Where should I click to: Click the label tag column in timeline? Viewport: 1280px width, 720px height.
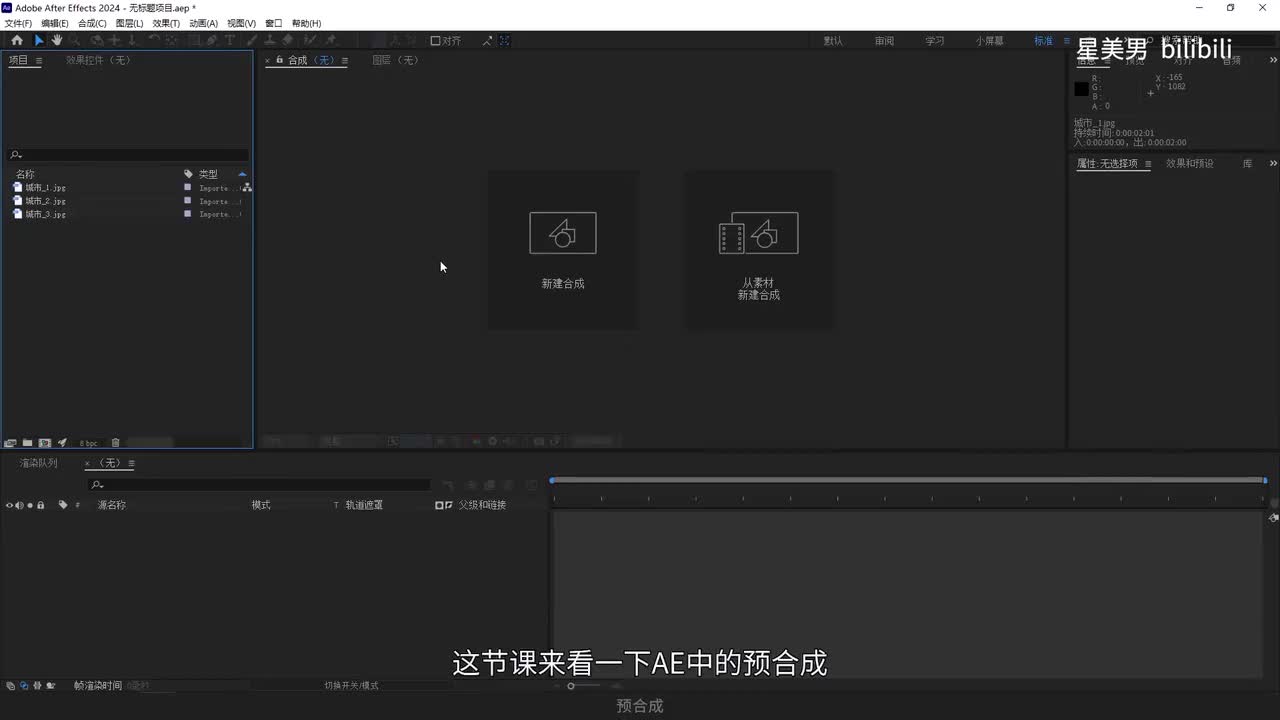(62, 505)
